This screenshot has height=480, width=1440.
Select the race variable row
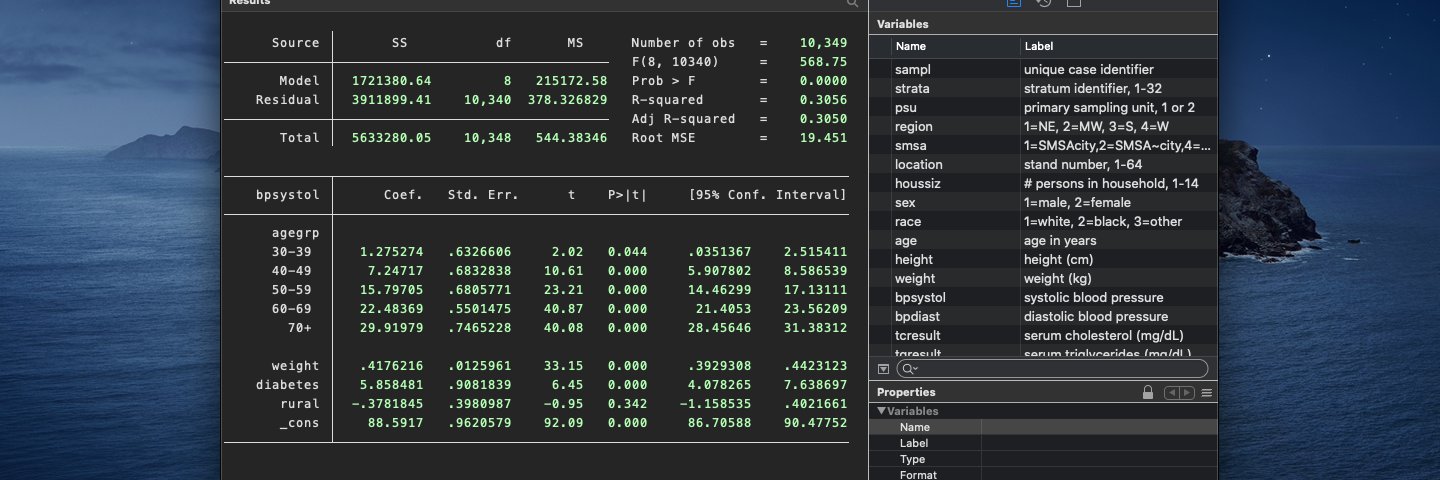click(x=1044, y=222)
